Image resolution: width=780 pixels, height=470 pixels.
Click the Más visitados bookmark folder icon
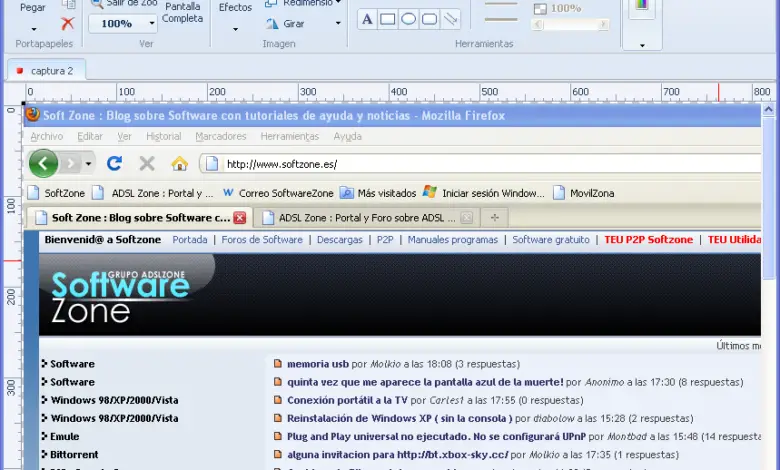click(x=347, y=193)
